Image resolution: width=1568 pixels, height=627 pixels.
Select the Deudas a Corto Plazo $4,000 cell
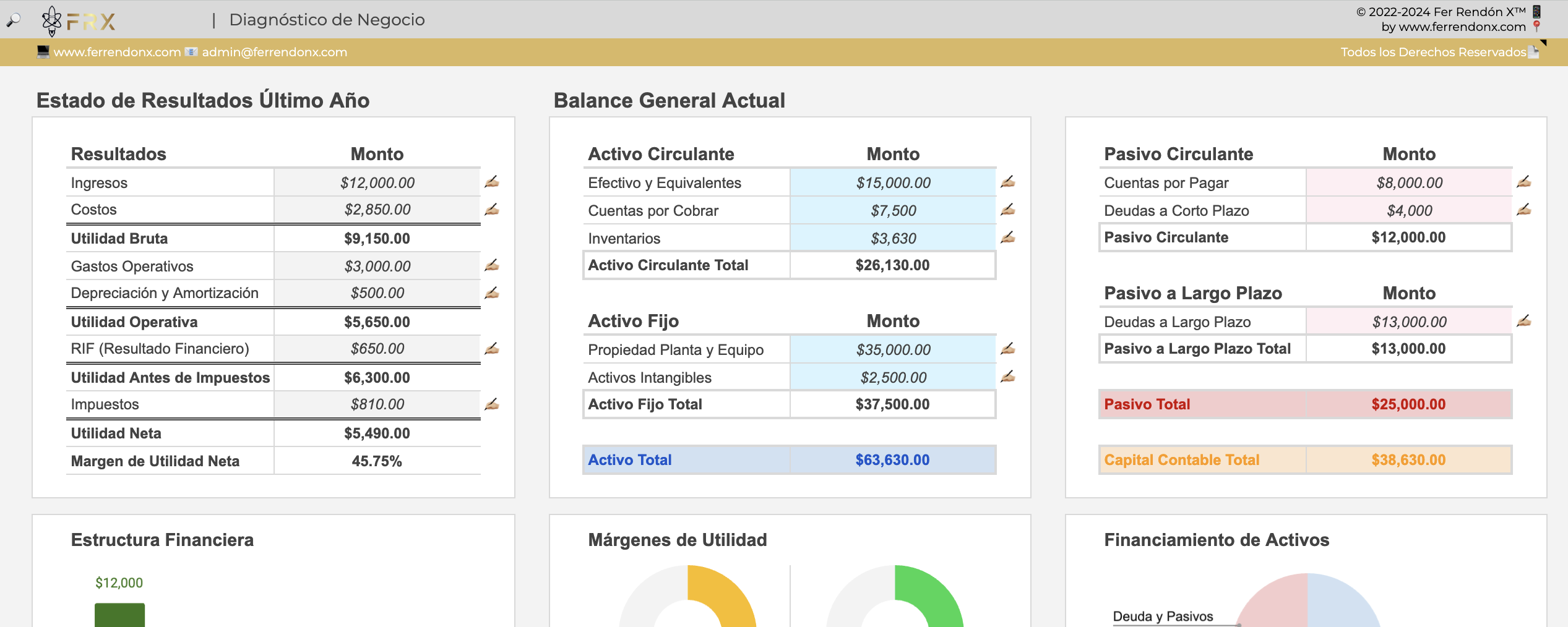pyautogui.click(x=1409, y=211)
